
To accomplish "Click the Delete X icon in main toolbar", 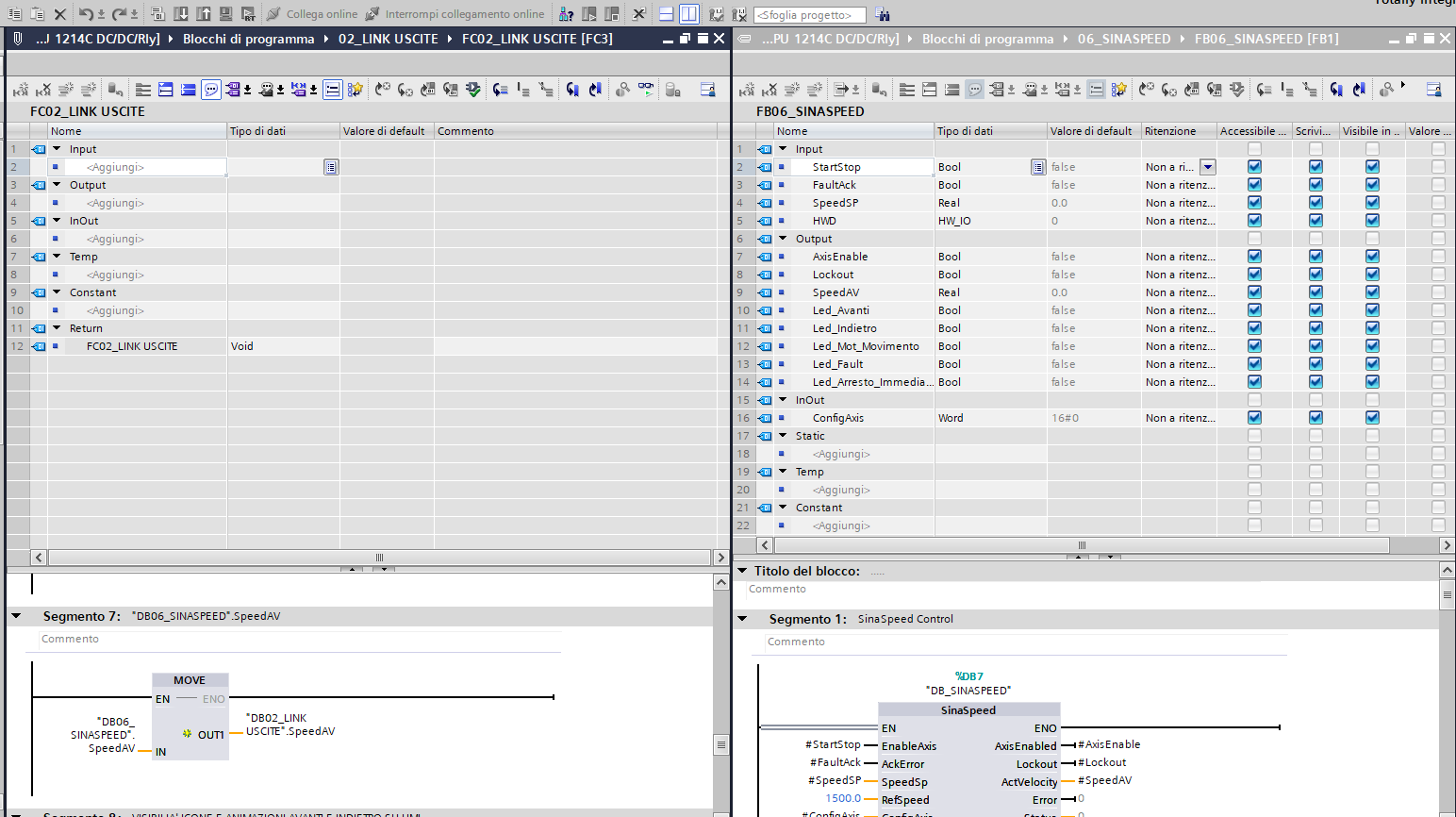I will pyautogui.click(x=60, y=14).
